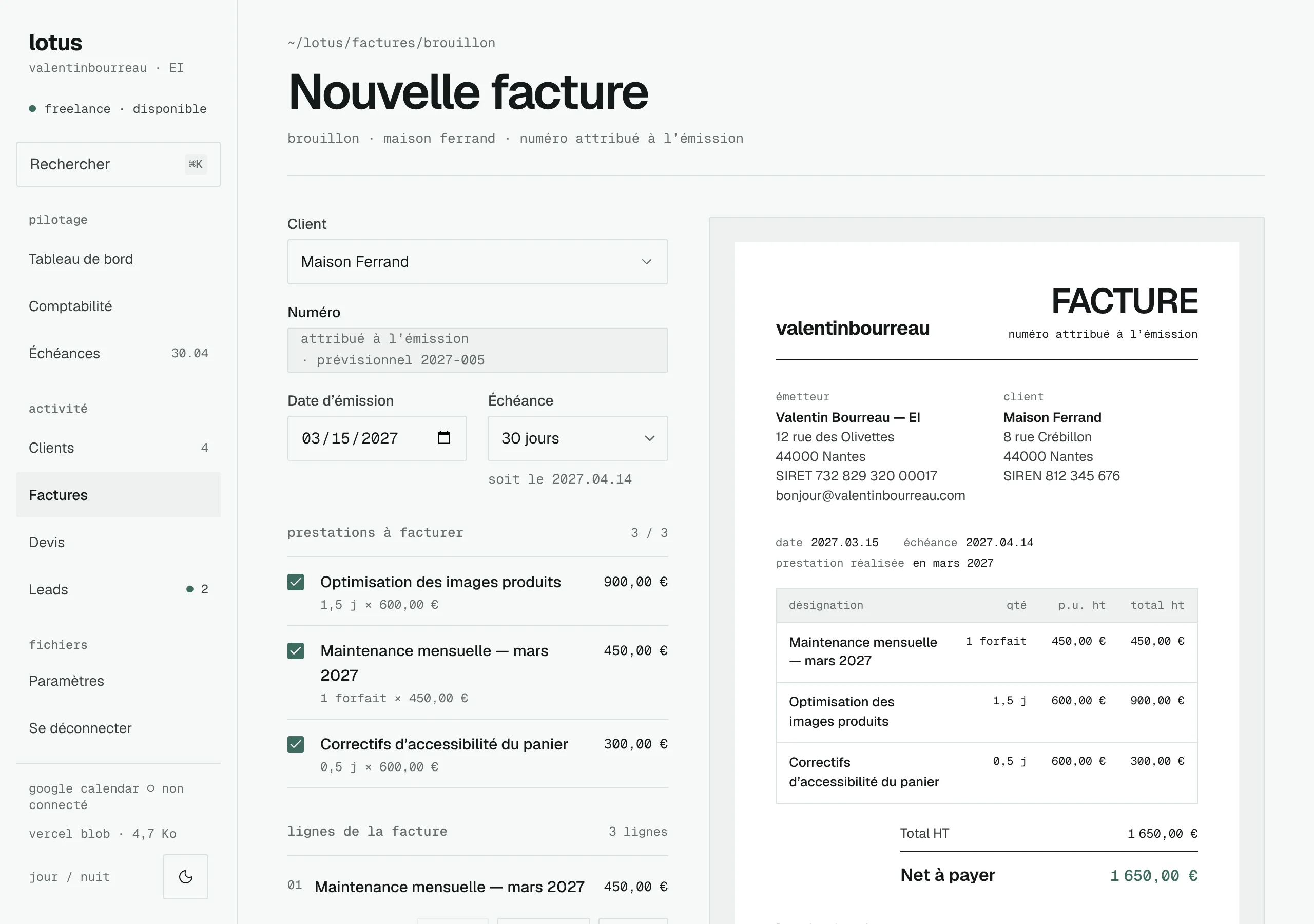Image resolution: width=1314 pixels, height=924 pixels.
Task: Uncheck Correctifs d'accessibilité du panier
Action: [x=296, y=744]
